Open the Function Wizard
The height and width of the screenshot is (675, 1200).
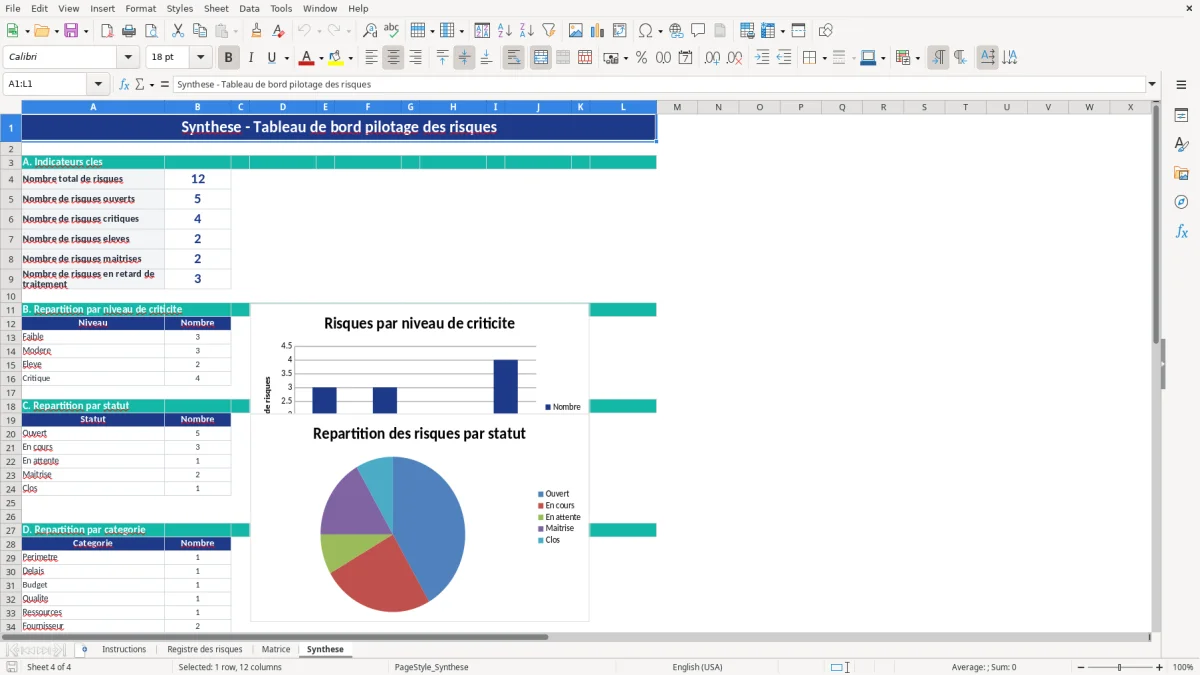pos(124,85)
